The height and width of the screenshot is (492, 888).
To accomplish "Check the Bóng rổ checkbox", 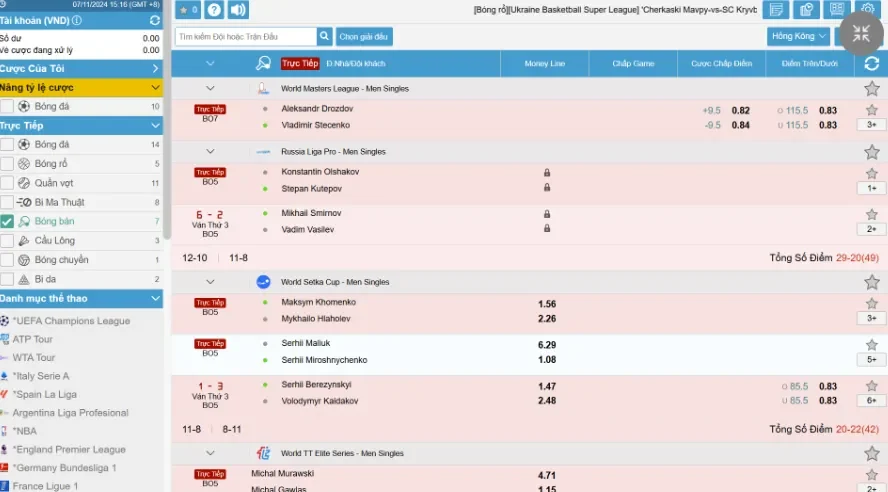I will coord(8,163).
